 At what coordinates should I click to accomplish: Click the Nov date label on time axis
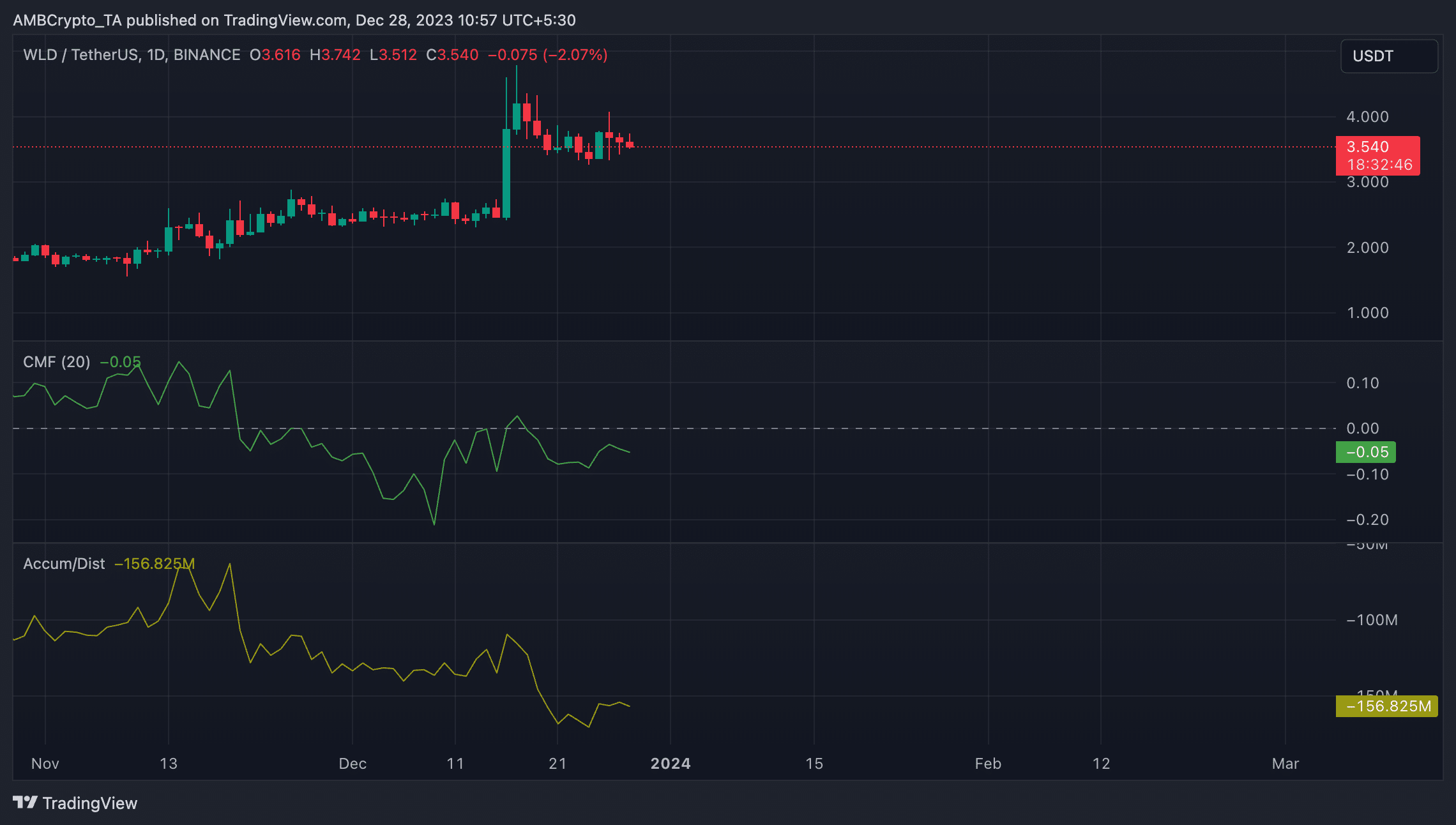point(45,764)
